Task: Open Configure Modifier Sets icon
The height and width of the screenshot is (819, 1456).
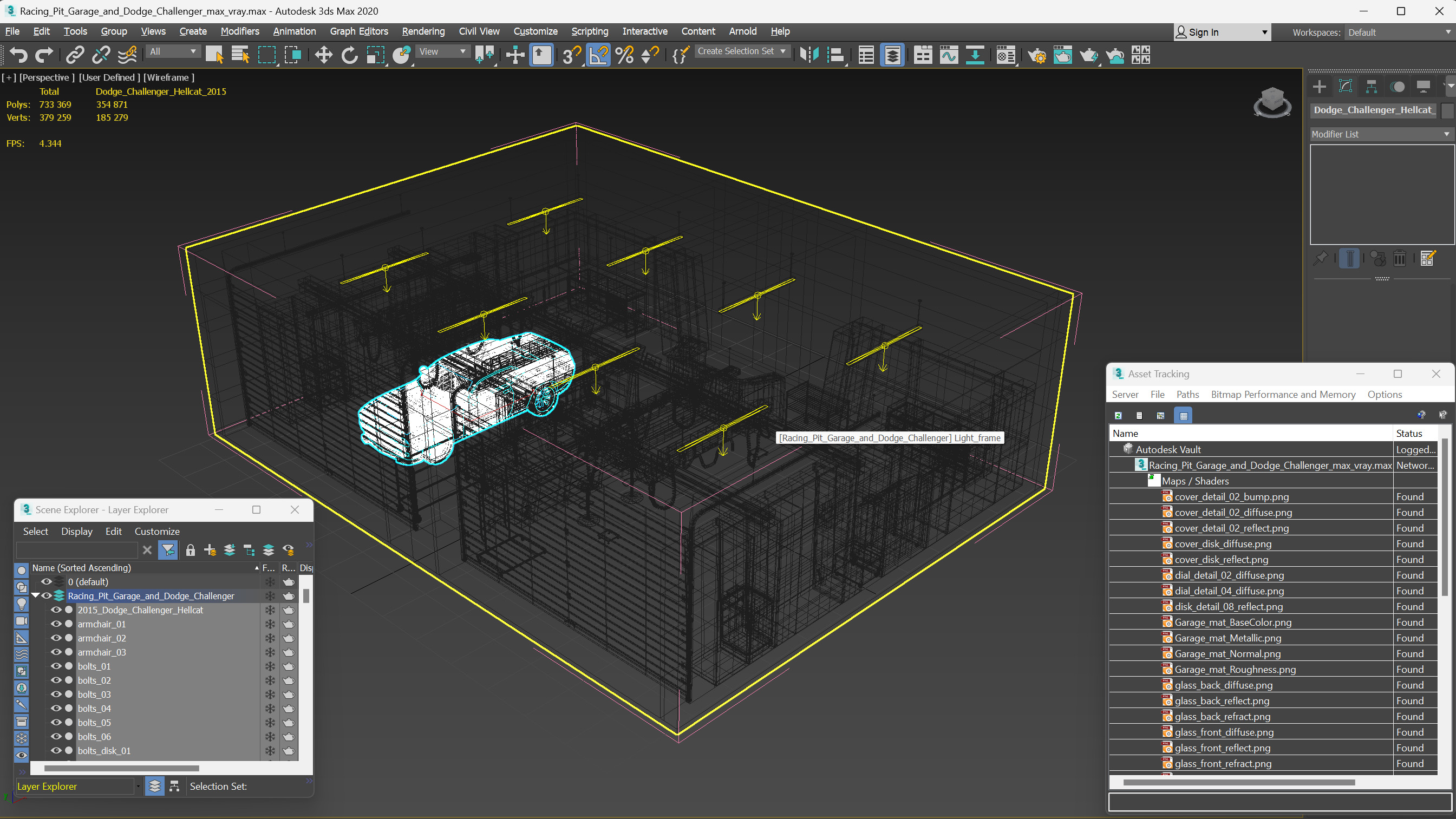Action: click(1428, 258)
